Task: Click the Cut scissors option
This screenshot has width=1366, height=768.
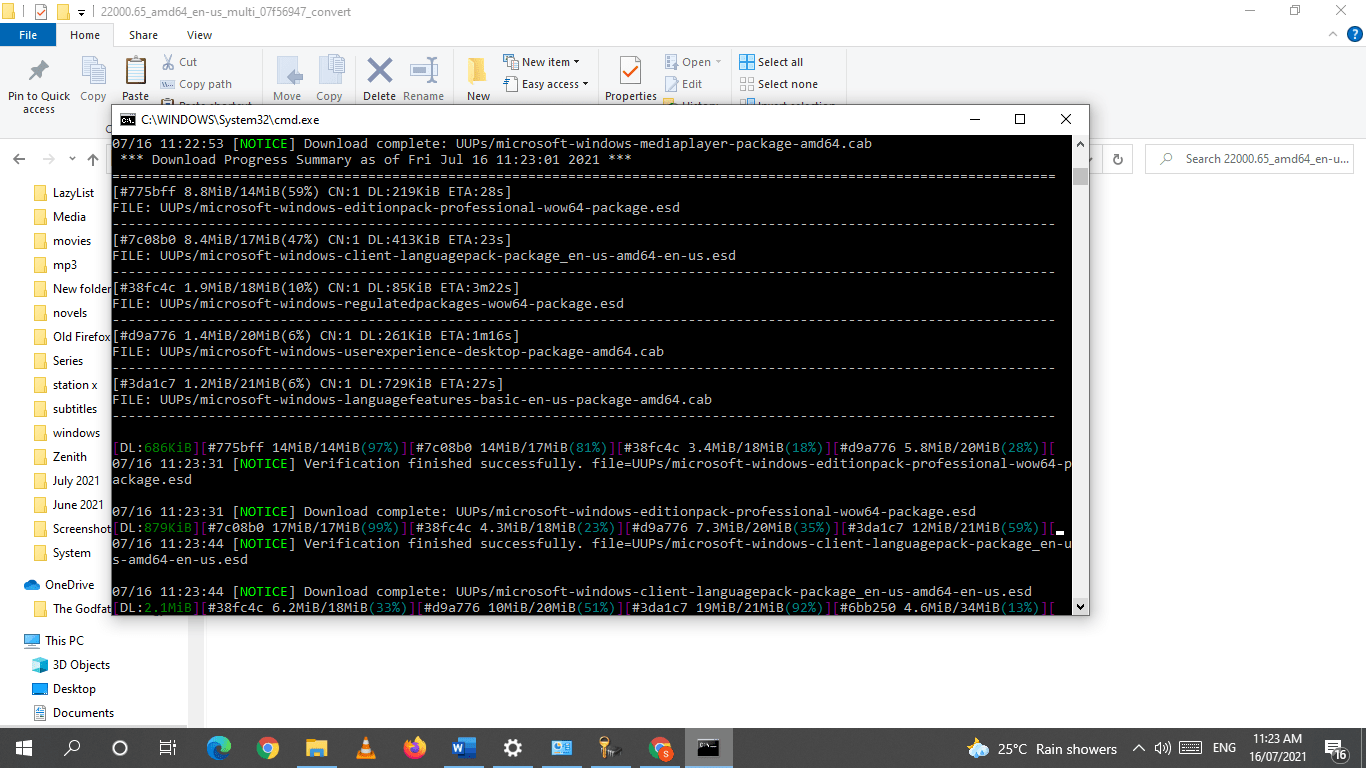Action: pos(178,62)
